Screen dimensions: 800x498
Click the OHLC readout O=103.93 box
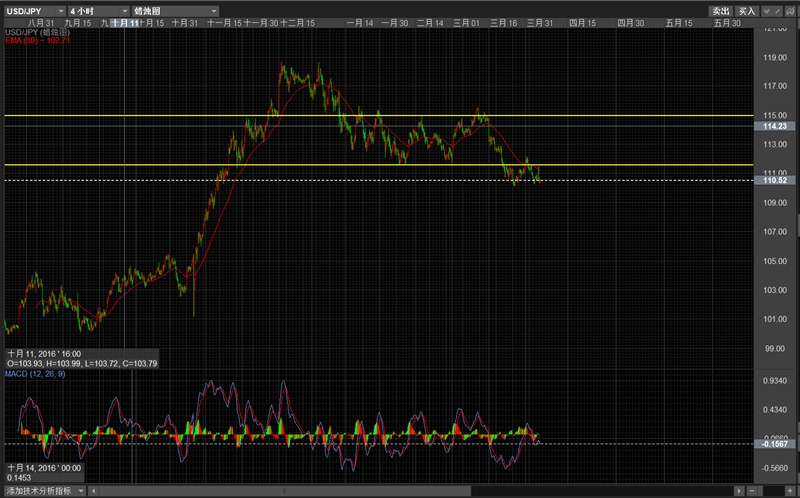(82, 359)
